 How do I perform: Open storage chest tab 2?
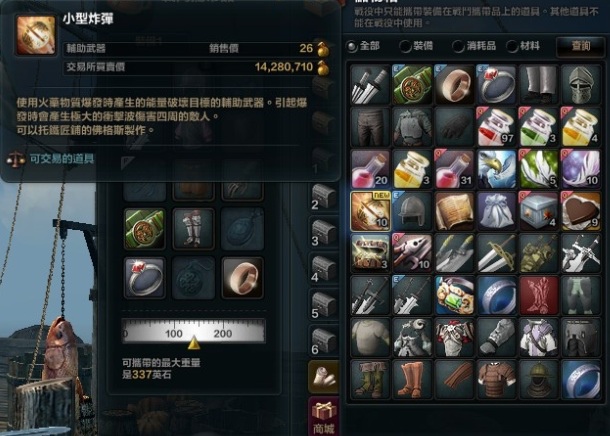(x=324, y=197)
